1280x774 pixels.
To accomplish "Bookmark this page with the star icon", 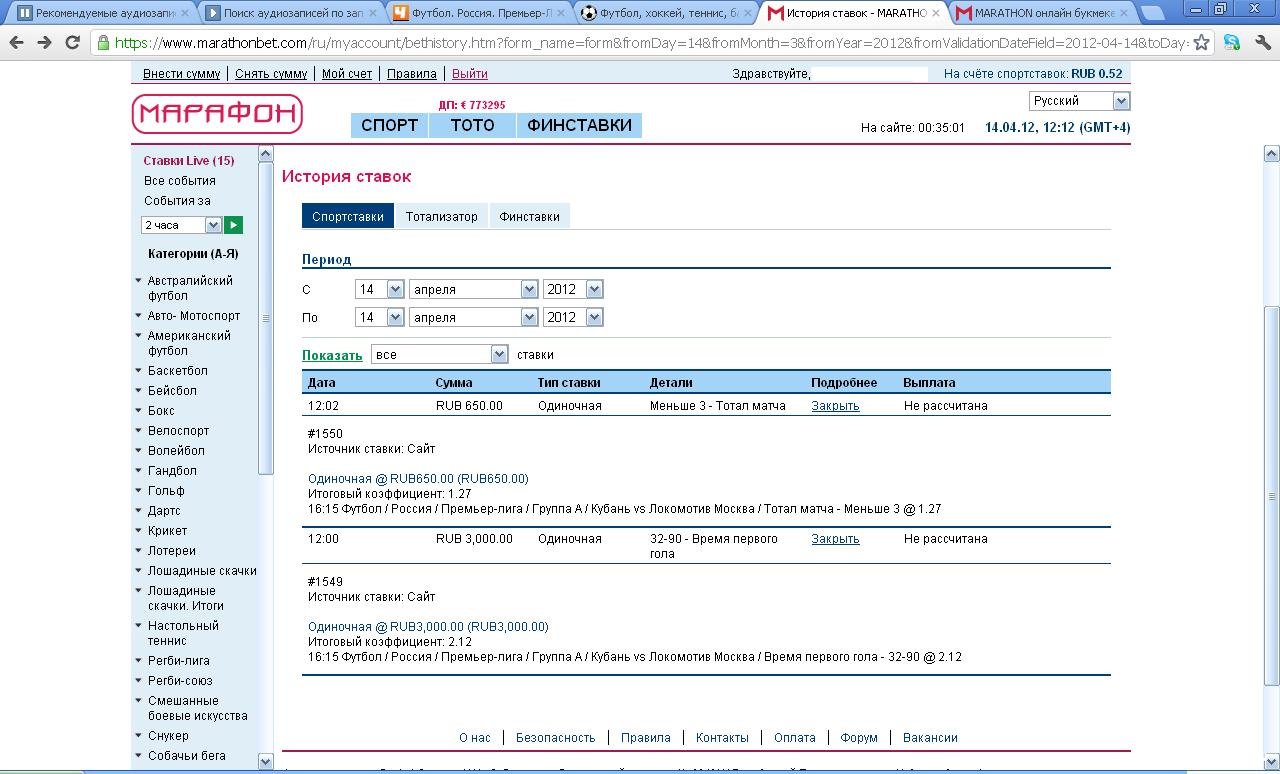I will click(1201, 43).
